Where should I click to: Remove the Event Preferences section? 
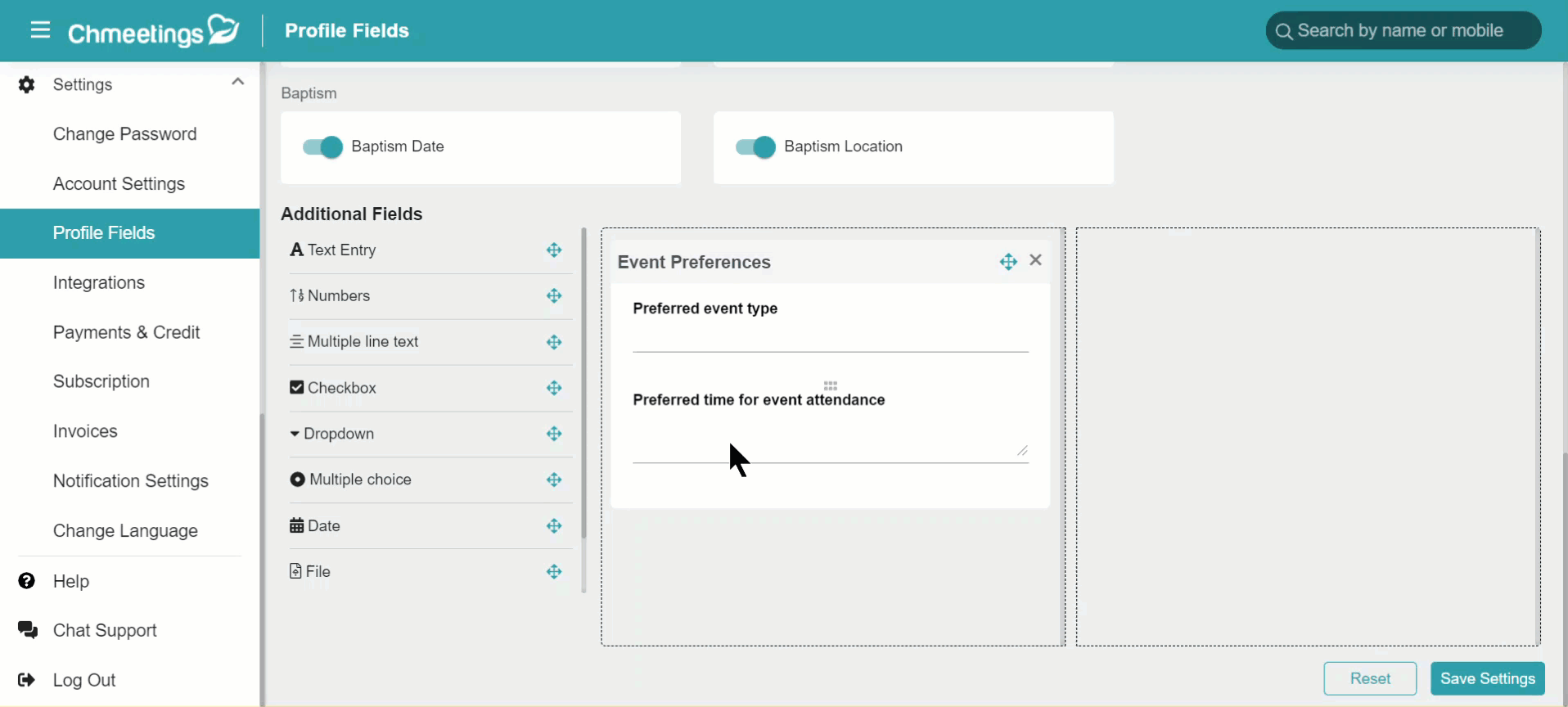pos(1035,260)
